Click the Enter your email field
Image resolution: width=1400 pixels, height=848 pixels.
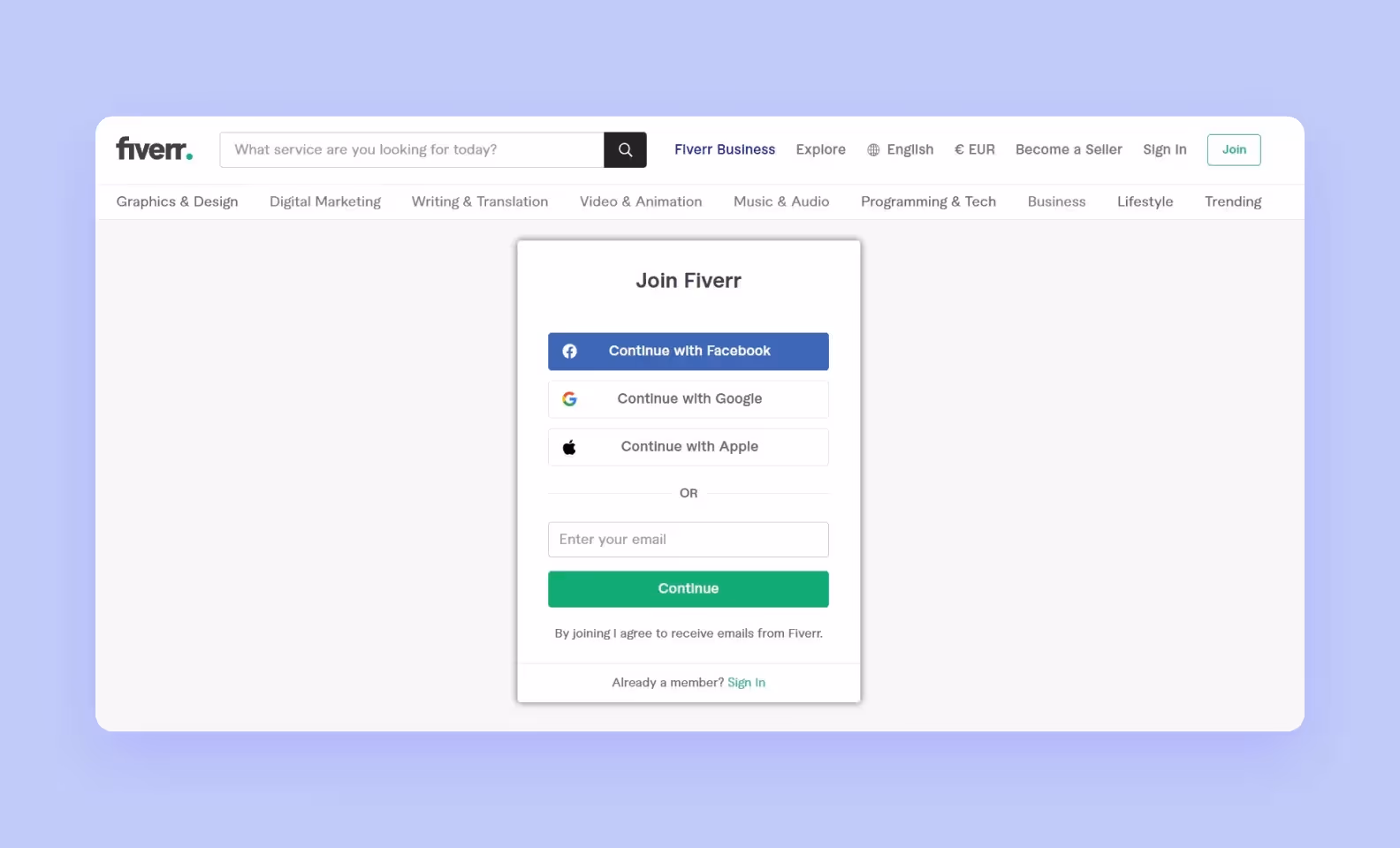point(689,540)
